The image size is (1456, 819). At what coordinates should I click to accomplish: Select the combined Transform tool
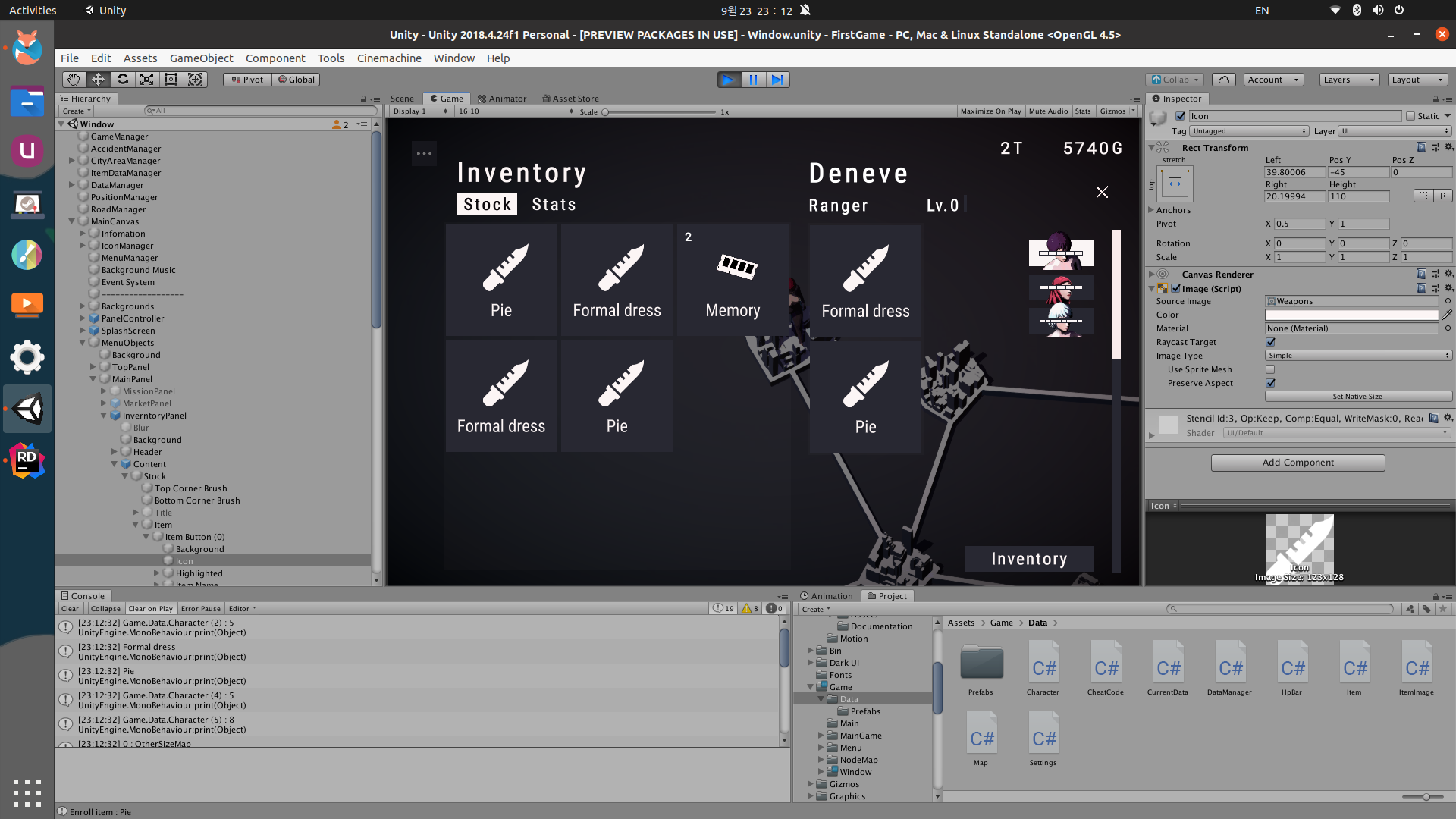(x=195, y=80)
